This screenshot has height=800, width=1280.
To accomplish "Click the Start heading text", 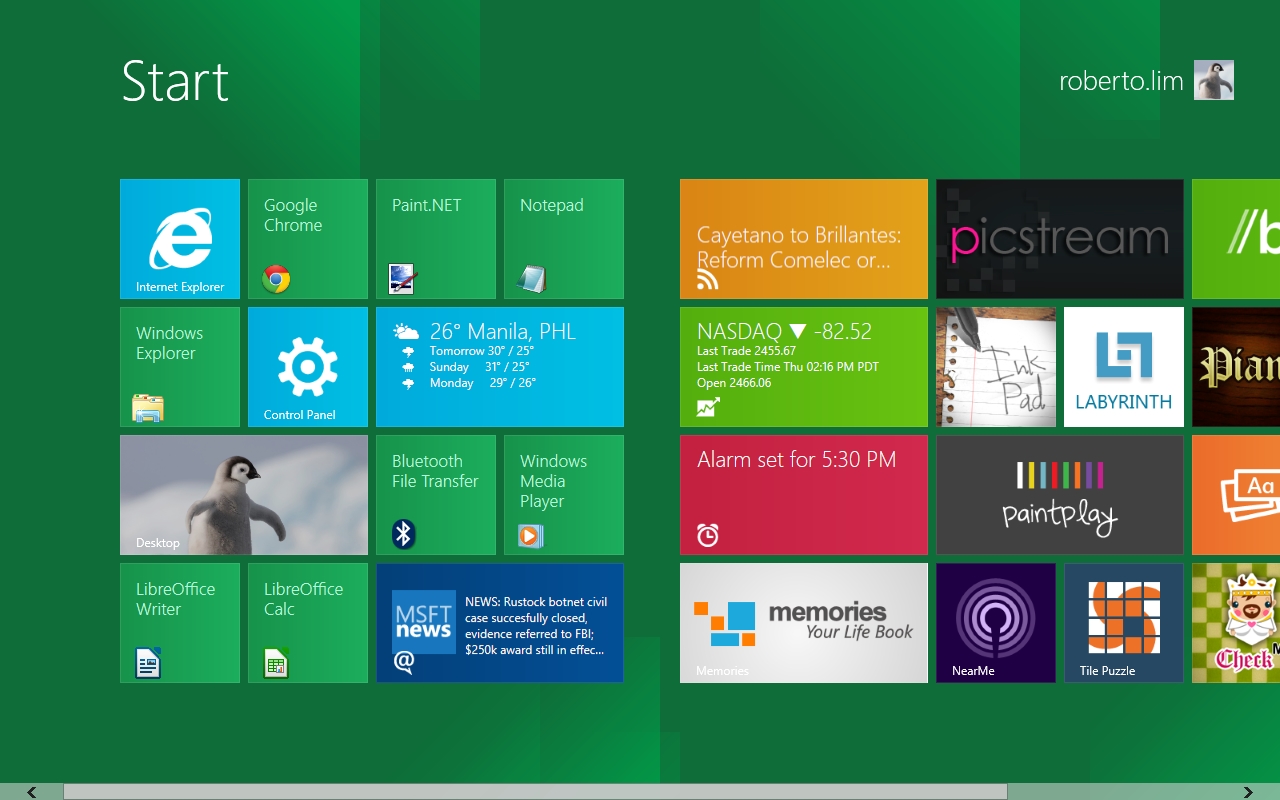I will coord(175,81).
